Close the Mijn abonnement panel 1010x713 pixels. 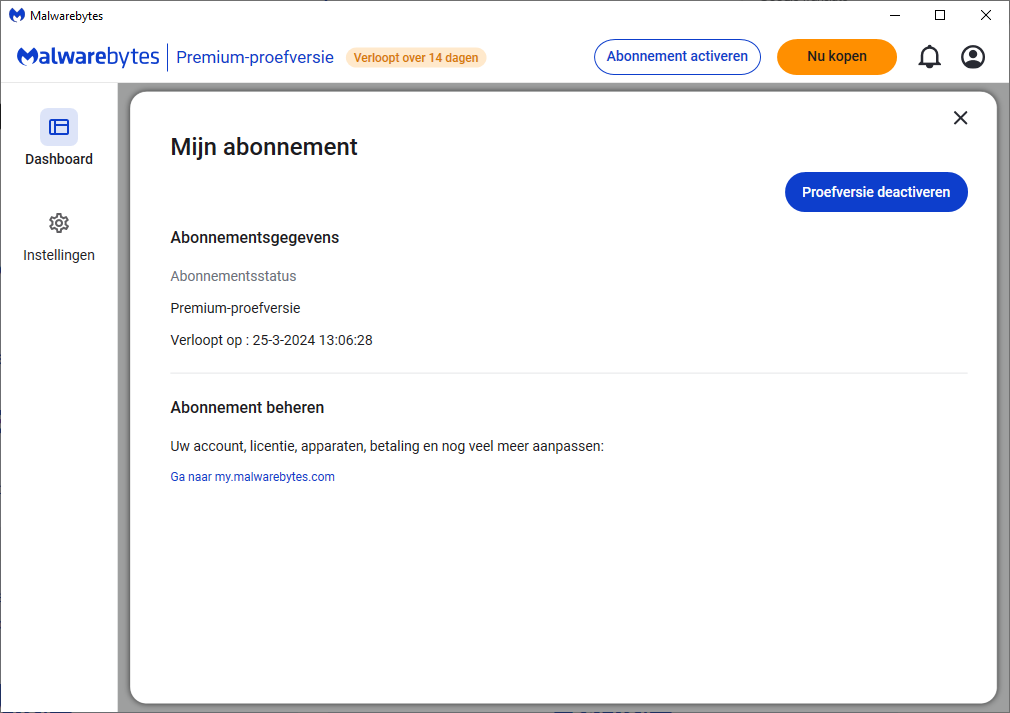960,118
